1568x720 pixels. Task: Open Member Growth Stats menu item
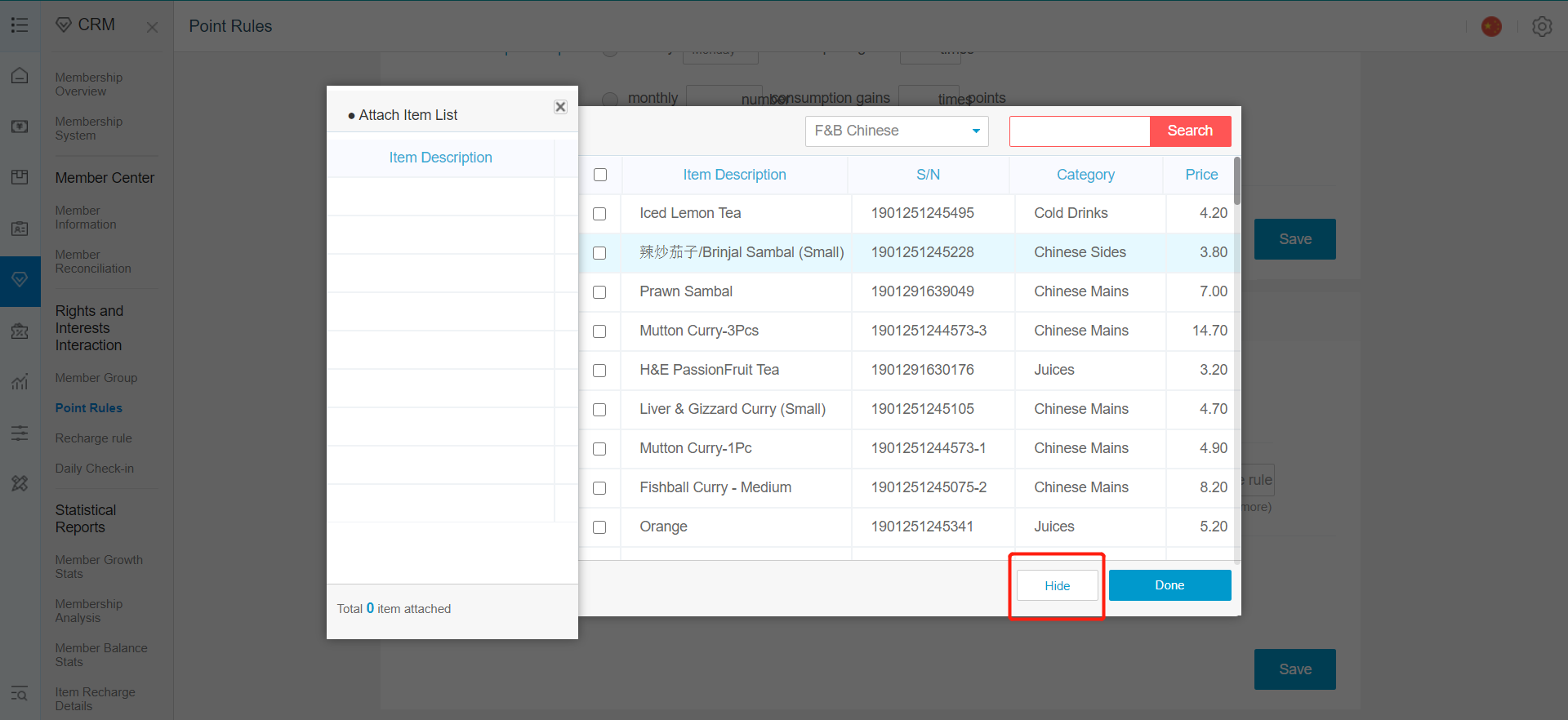(x=99, y=567)
